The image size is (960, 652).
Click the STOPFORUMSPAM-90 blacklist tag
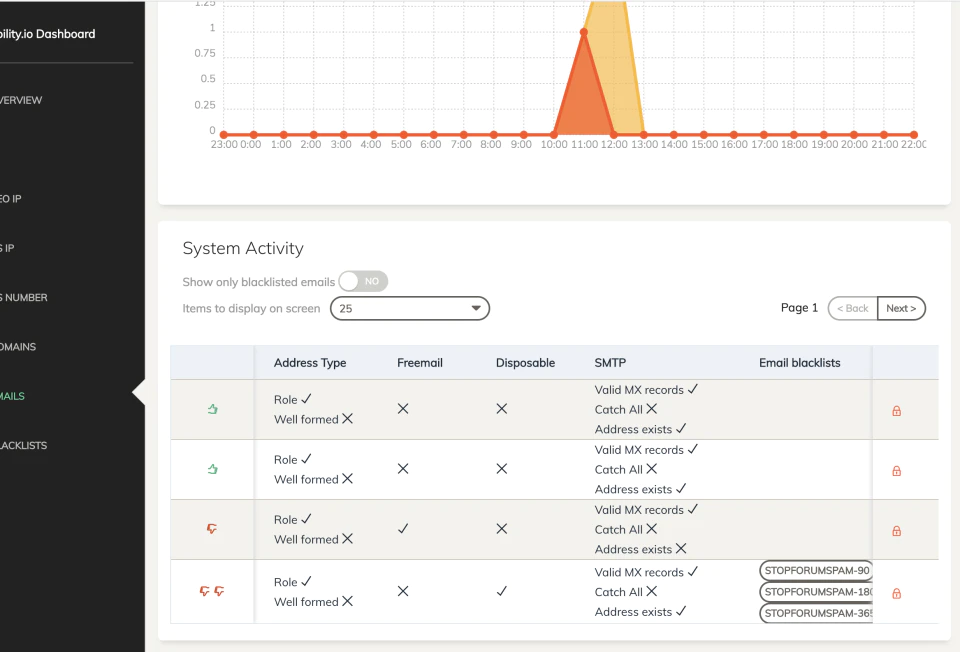point(816,571)
